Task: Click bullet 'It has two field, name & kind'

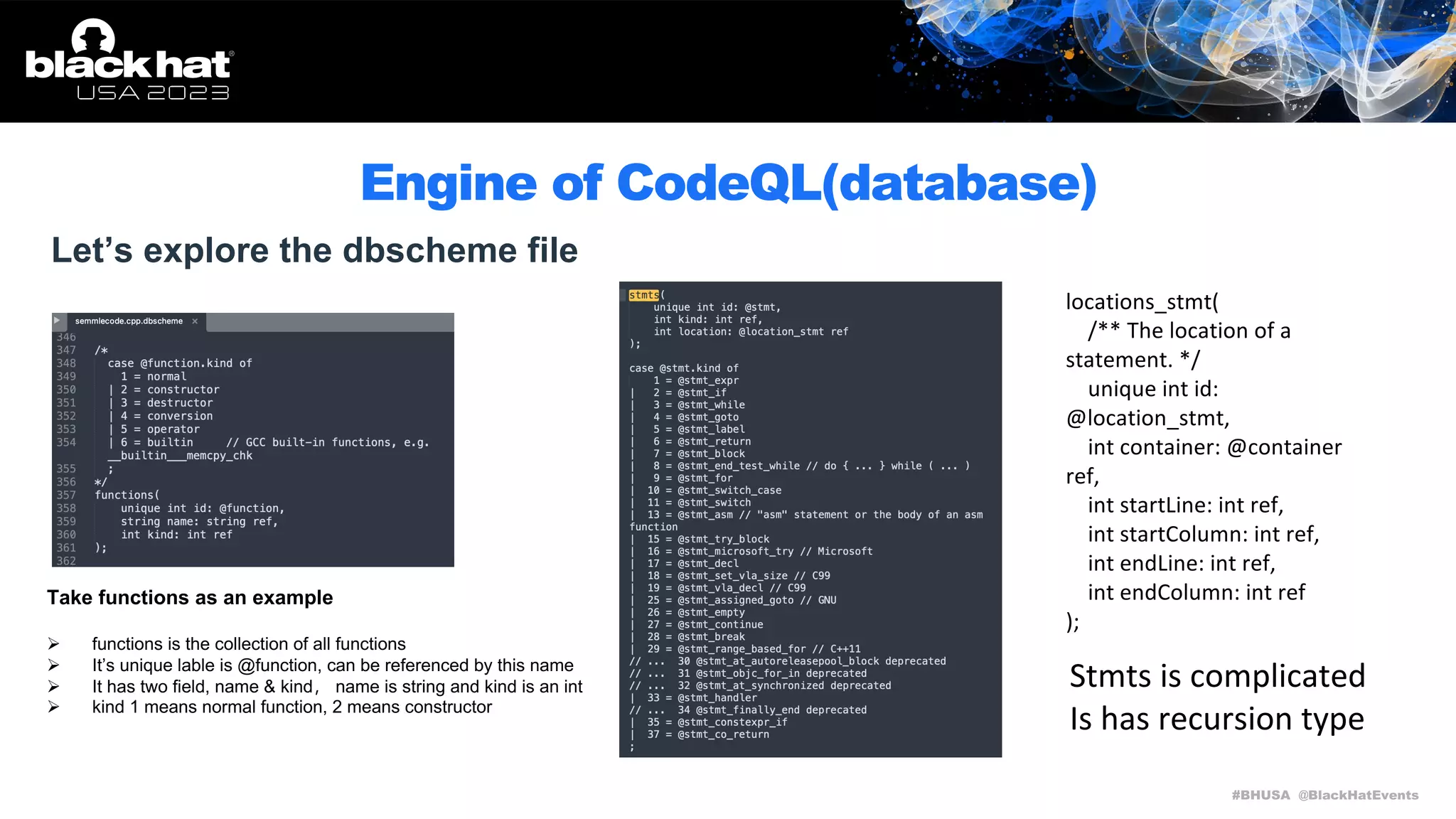Action: tap(337, 687)
